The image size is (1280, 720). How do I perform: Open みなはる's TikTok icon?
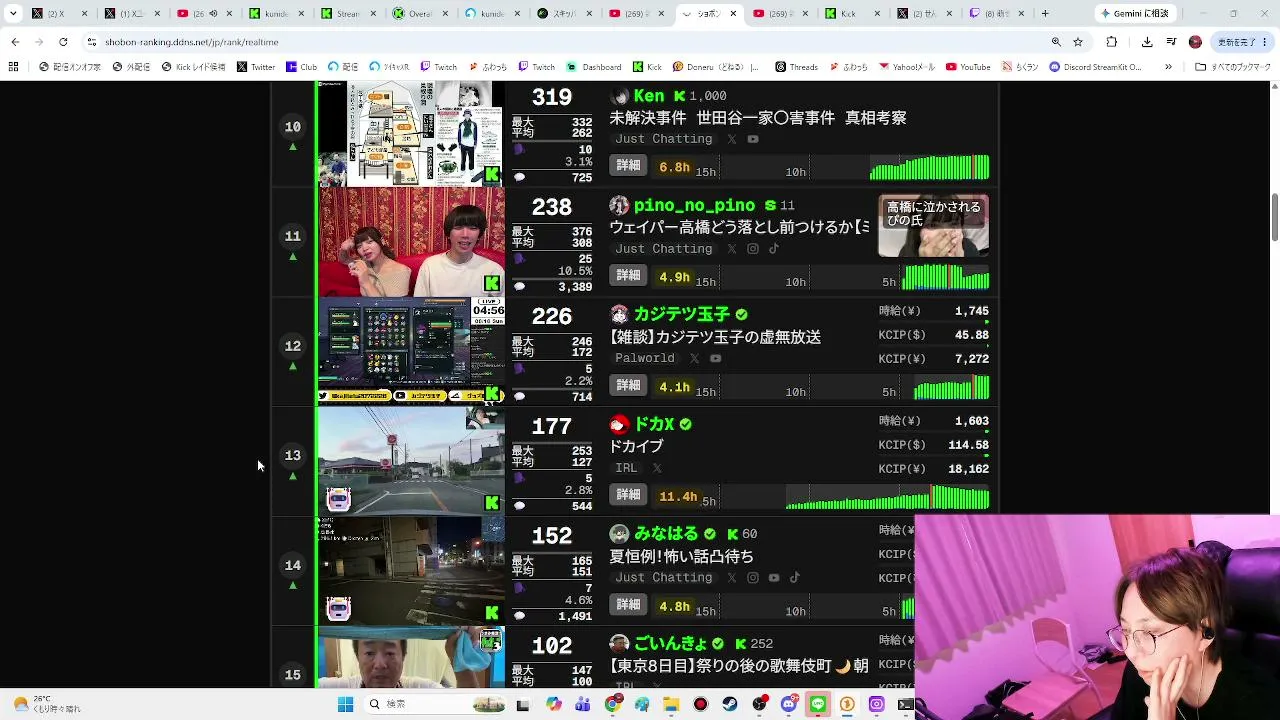click(795, 578)
